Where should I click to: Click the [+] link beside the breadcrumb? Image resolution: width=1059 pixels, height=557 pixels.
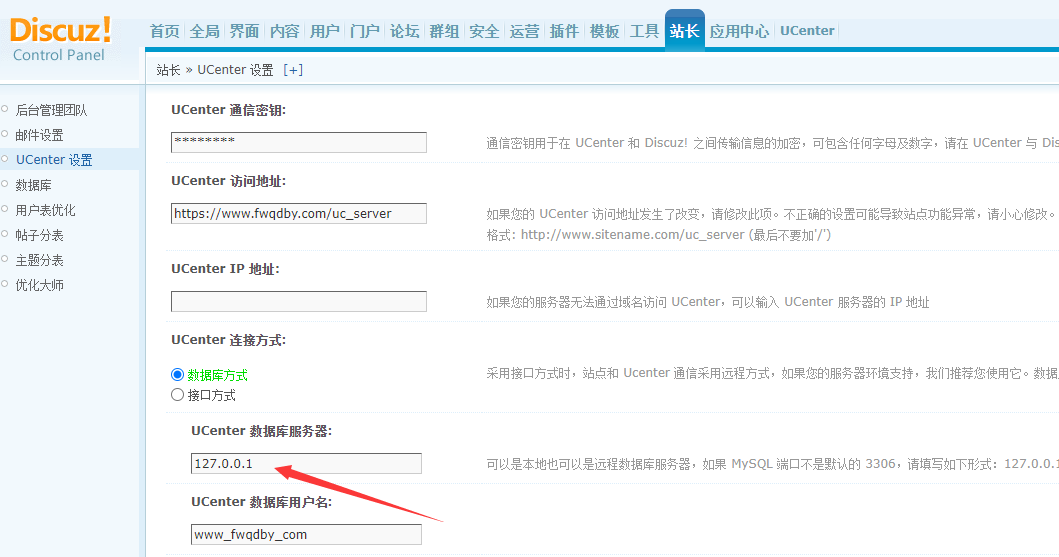293,70
